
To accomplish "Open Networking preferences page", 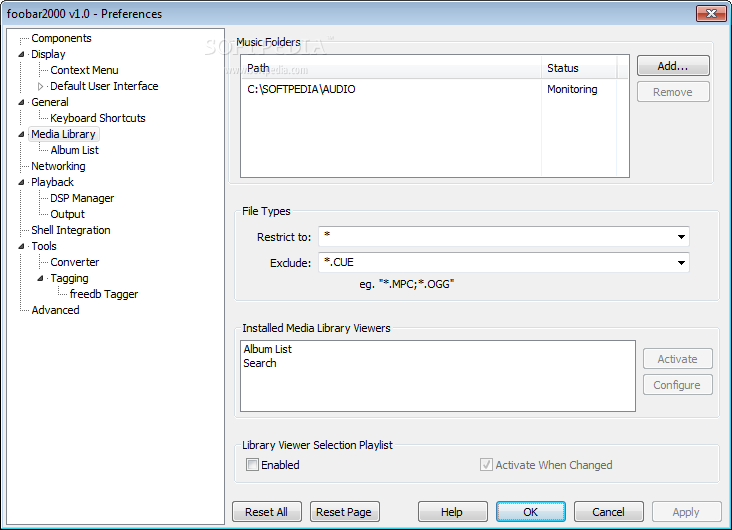I will [x=58, y=166].
